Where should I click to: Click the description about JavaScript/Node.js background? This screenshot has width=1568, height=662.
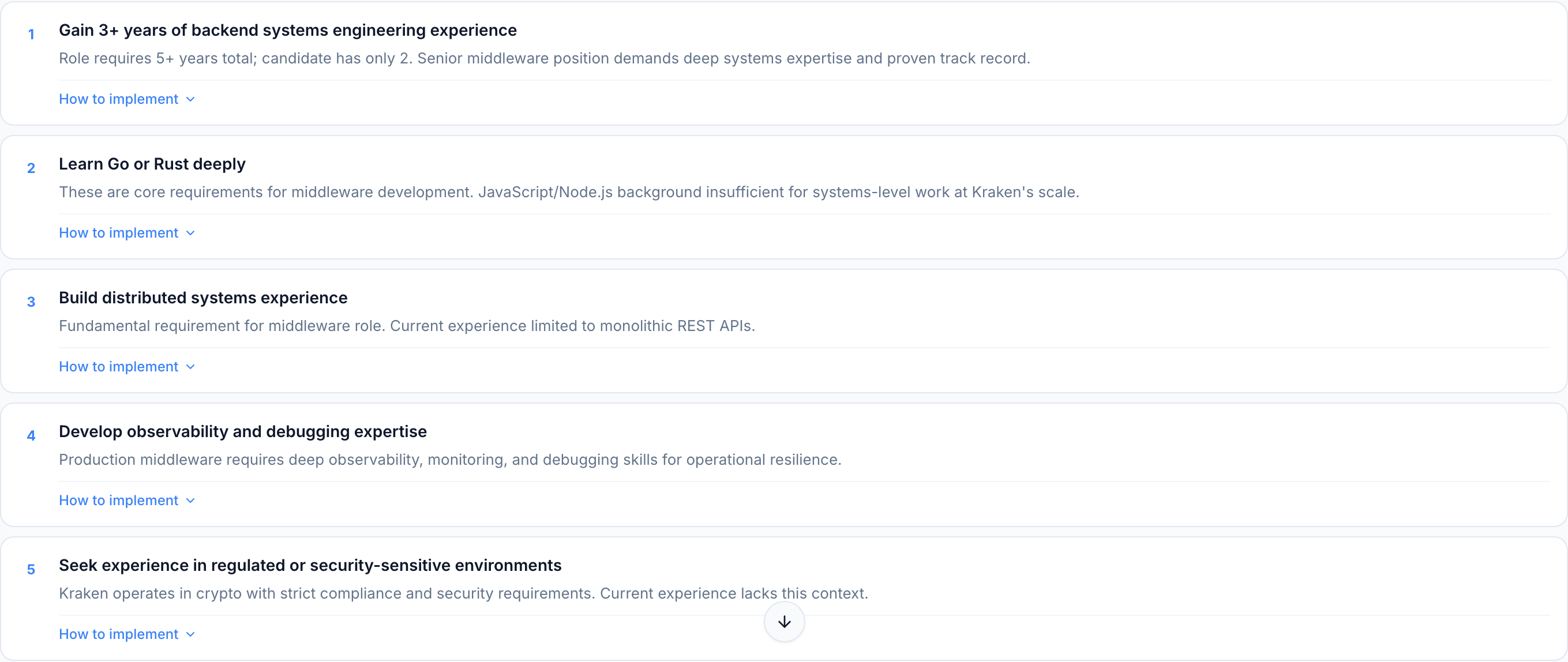[568, 192]
